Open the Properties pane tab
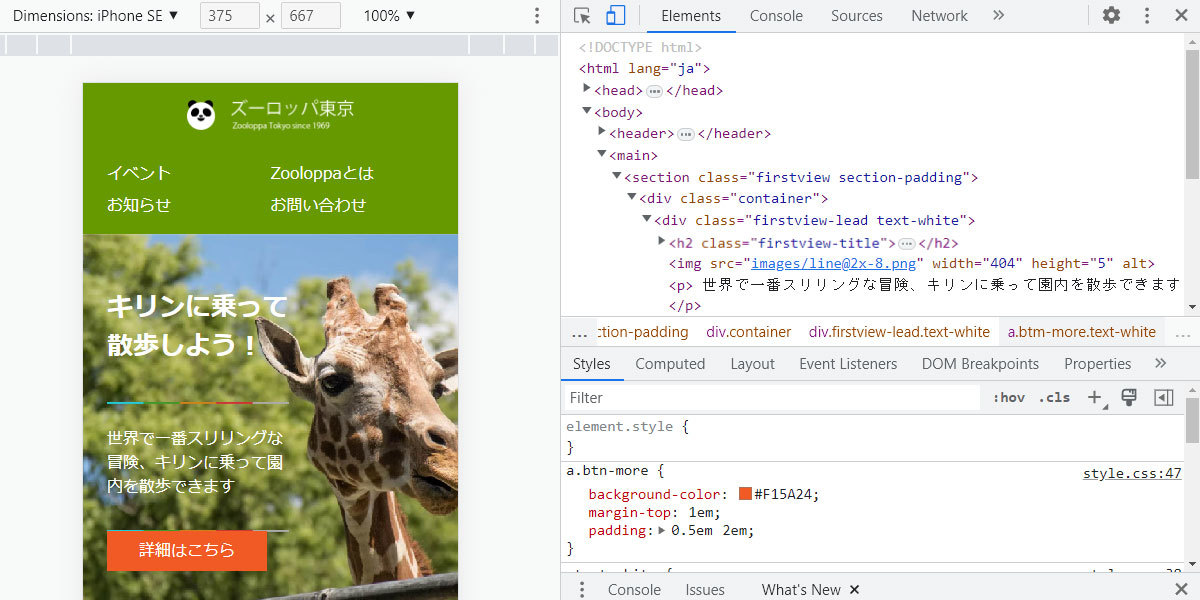Screen dimensions: 1200x600 pyautogui.click(x=1097, y=364)
